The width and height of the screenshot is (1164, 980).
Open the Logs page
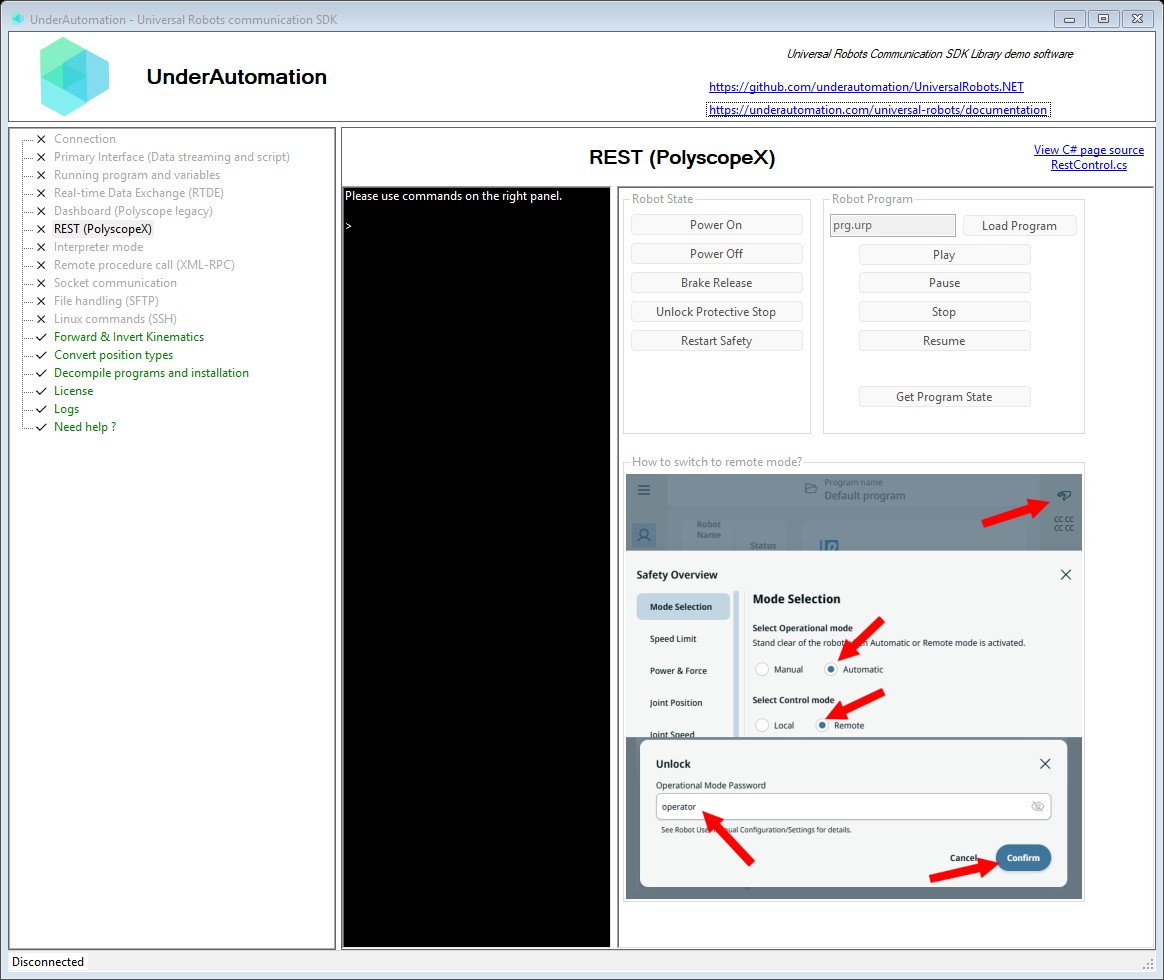pos(66,409)
